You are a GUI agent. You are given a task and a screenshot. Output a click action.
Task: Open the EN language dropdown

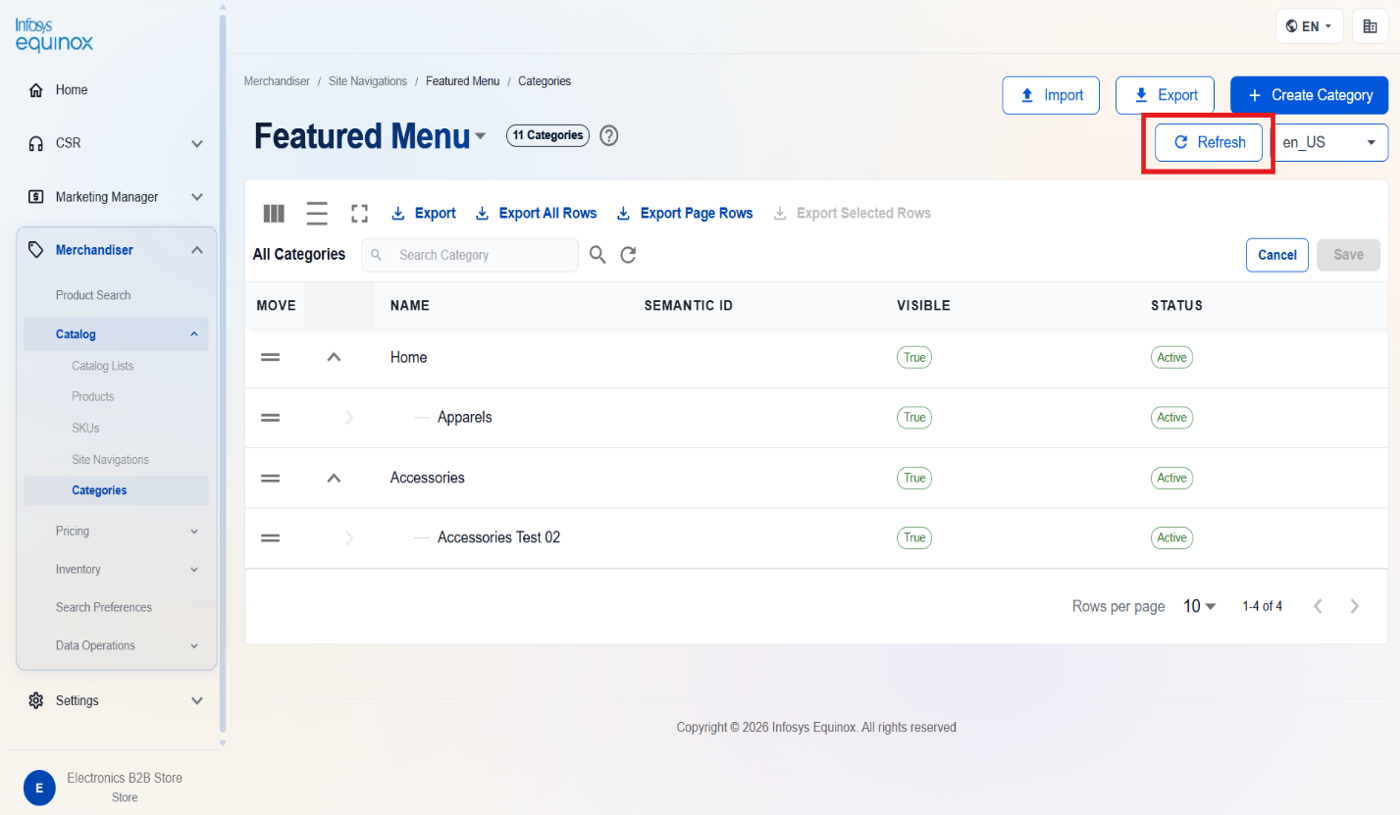(x=1309, y=26)
